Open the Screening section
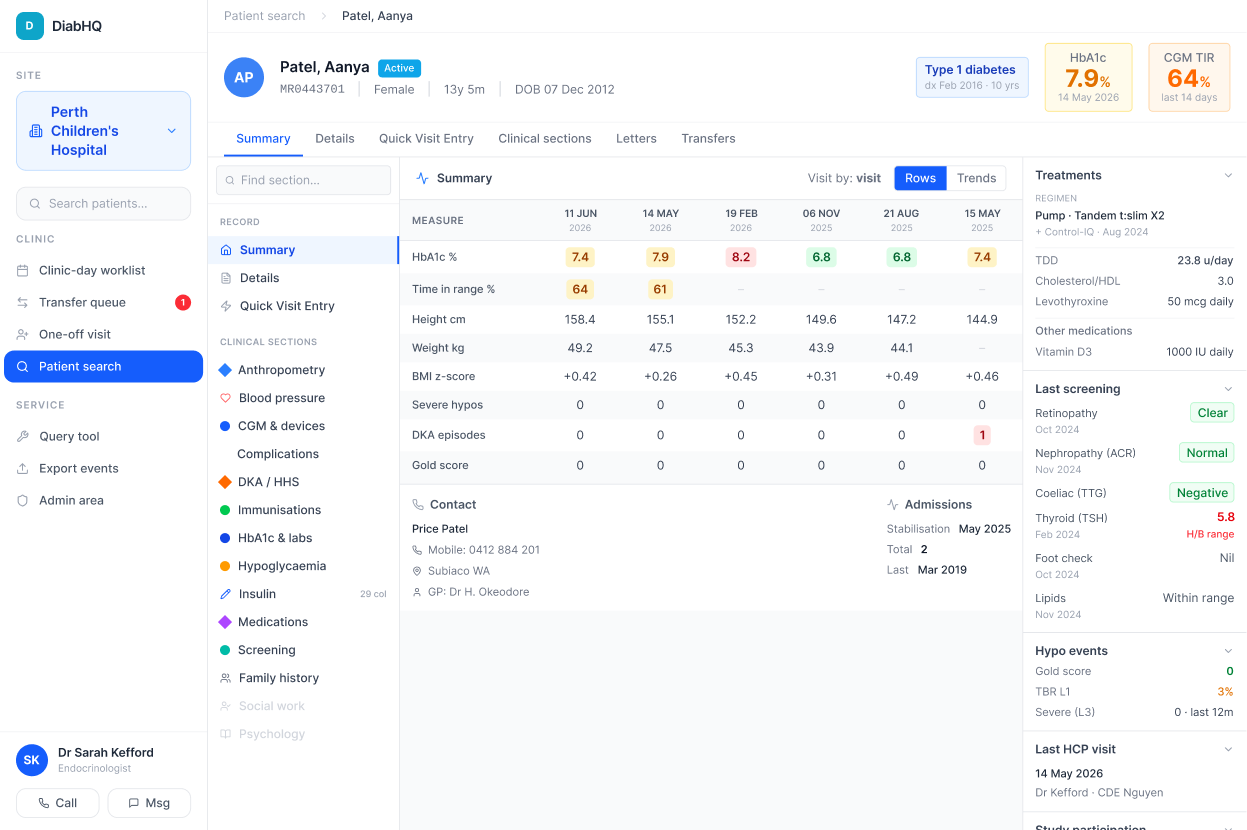Viewport: 1247px width, 830px height. [x=303, y=650]
